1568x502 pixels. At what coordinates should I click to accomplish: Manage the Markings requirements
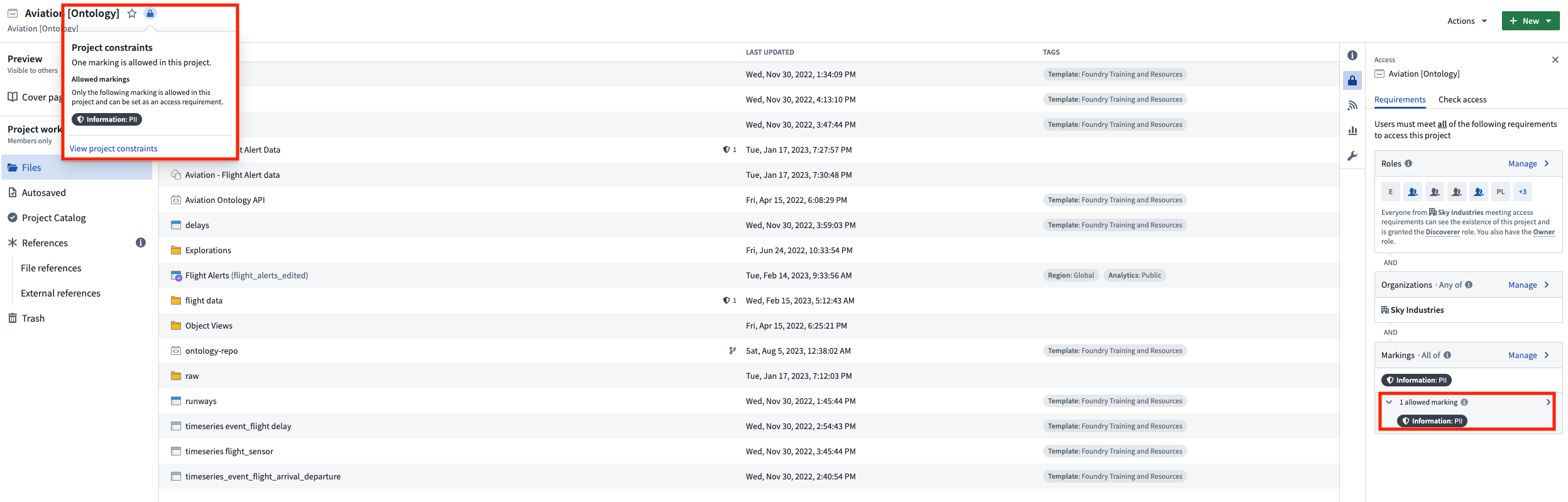1528,355
